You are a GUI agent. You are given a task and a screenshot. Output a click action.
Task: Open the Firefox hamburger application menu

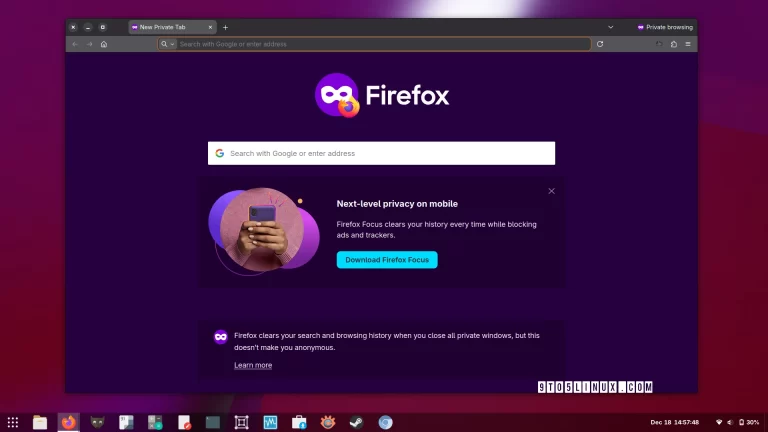pyautogui.click(x=688, y=44)
